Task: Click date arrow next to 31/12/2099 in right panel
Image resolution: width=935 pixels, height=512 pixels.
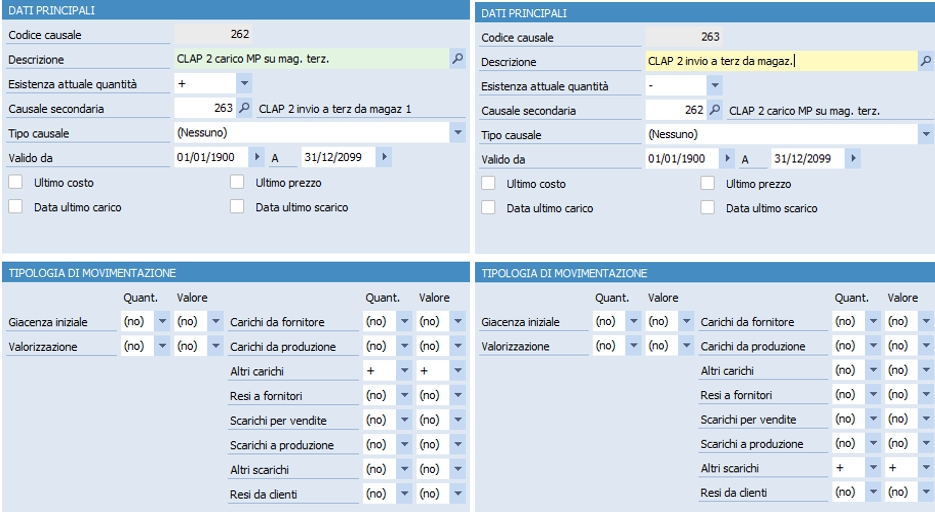Action: pyautogui.click(x=853, y=159)
